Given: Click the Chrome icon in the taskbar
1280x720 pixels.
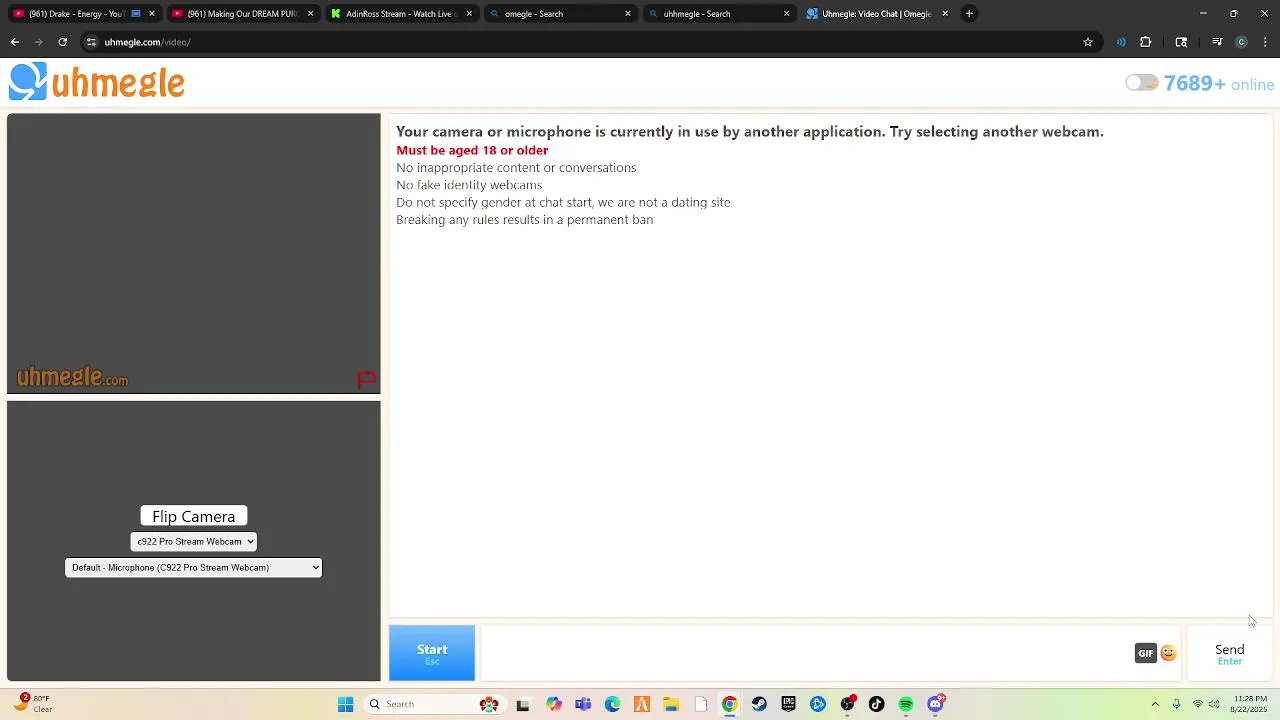Looking at the screenshot, I should click(x=730, y=704).
